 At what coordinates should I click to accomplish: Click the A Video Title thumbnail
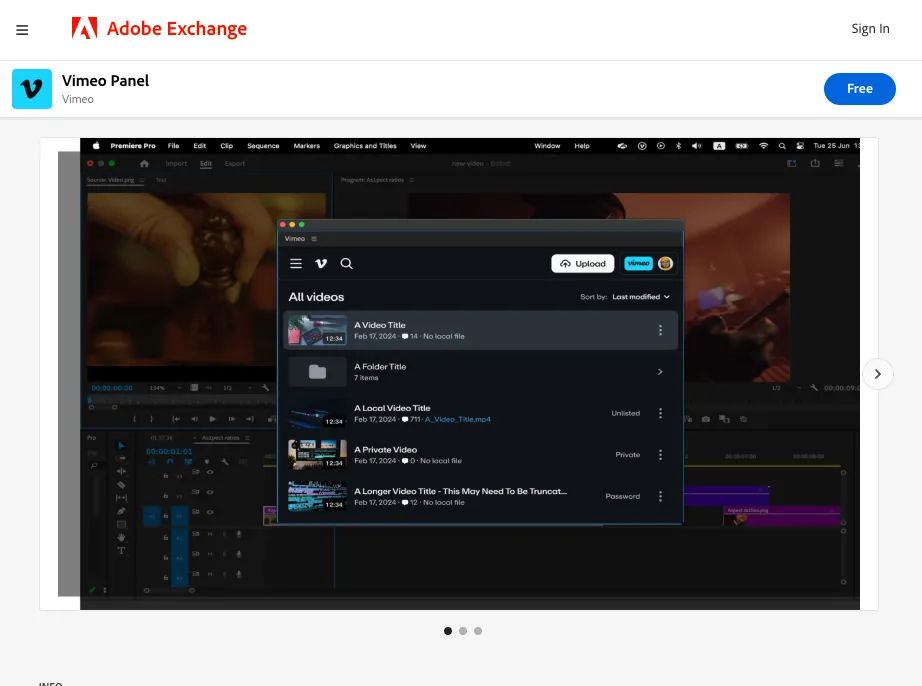click(x=317, y=330)
